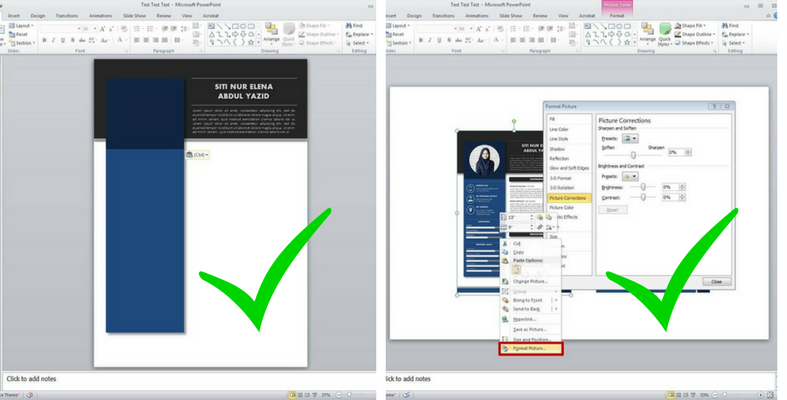Pick the star shape in the left window gallery
The image size is (787, 400).
(x=251, y=43)
